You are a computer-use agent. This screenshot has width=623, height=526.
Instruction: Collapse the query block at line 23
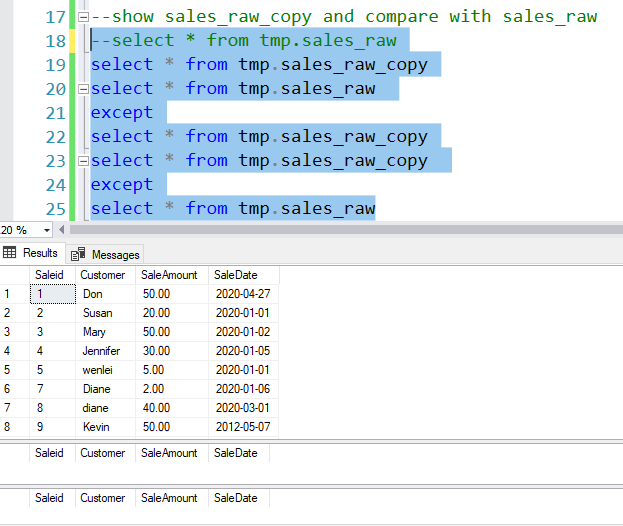(x=83, y=161)
